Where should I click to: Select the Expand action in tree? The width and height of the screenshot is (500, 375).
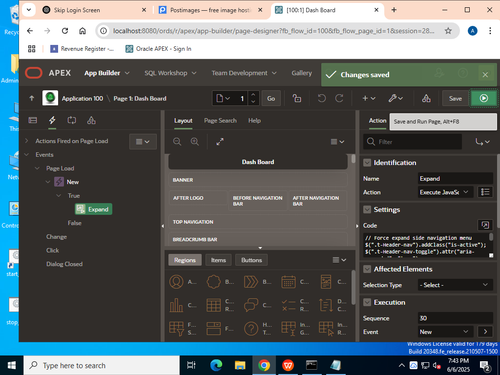click(x=94, y=209)
